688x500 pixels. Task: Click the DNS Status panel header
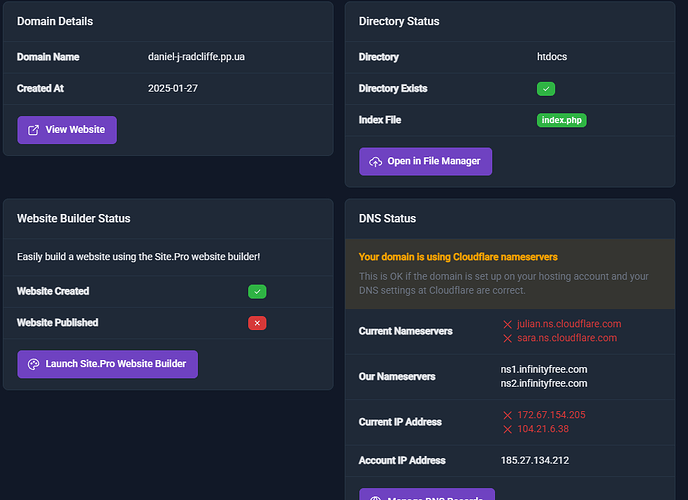click(388, 218)
